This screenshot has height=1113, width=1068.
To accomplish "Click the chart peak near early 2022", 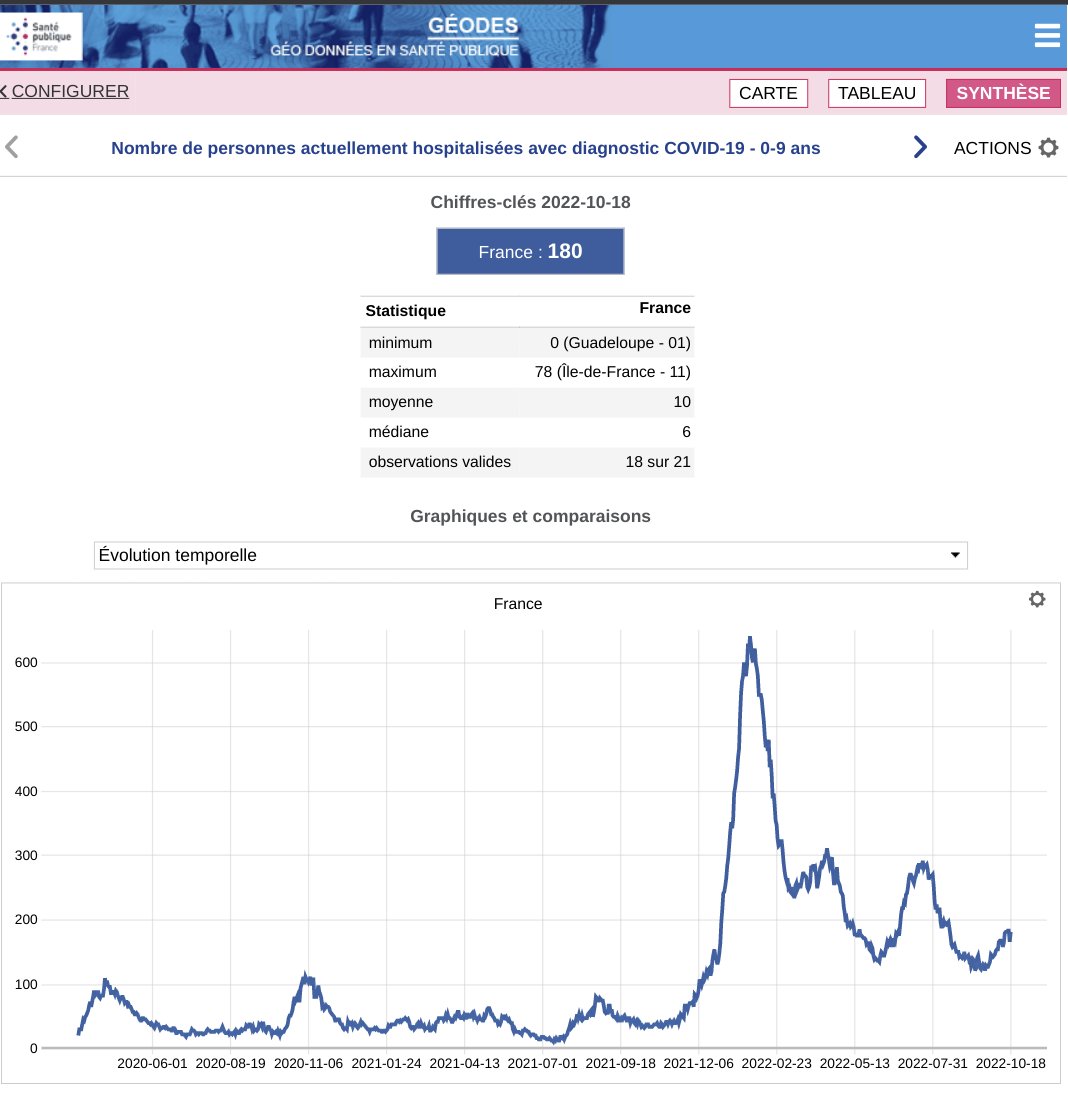I will 750,639.
